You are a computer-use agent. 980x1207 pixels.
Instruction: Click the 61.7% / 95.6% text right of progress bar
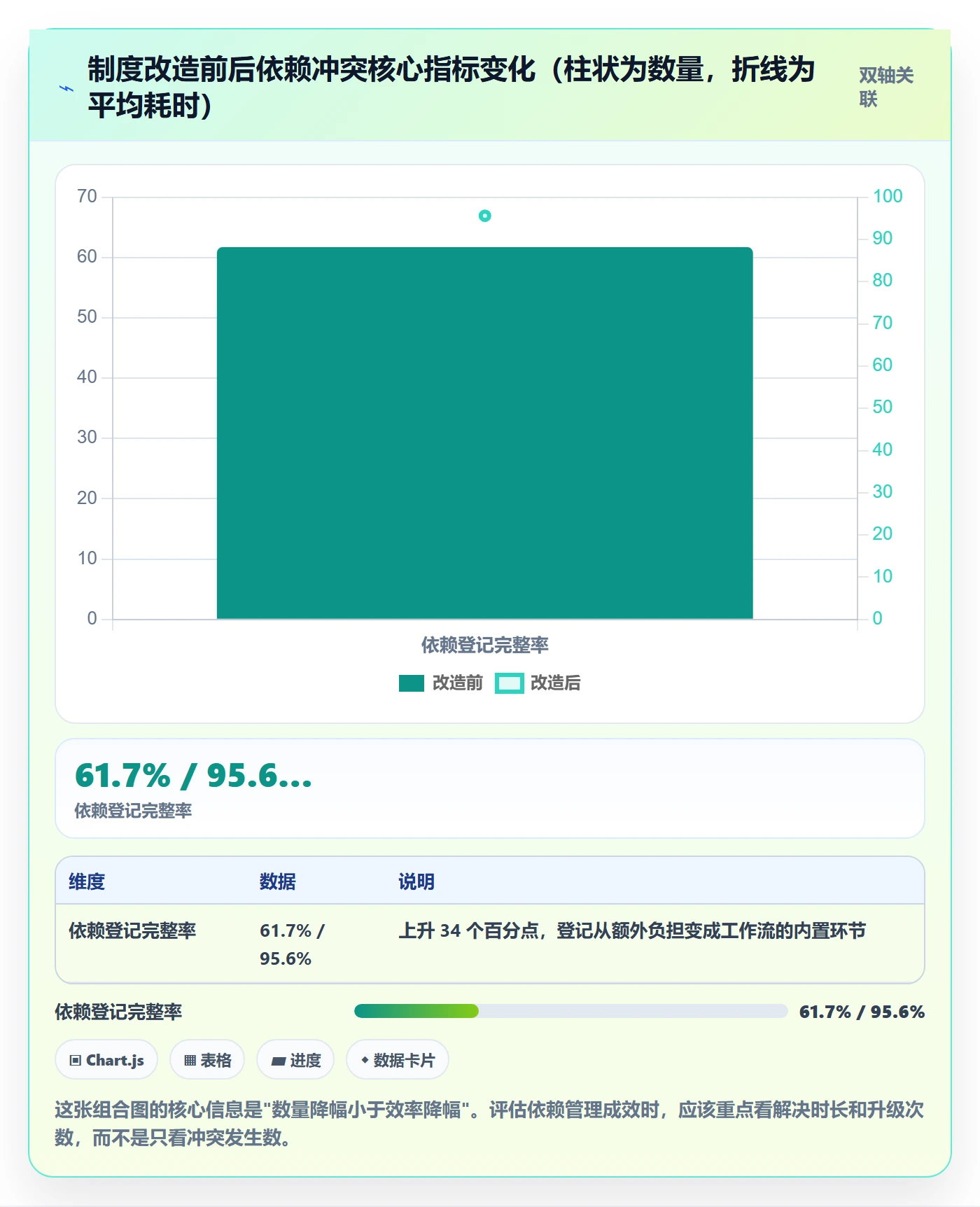[862, 1012]
